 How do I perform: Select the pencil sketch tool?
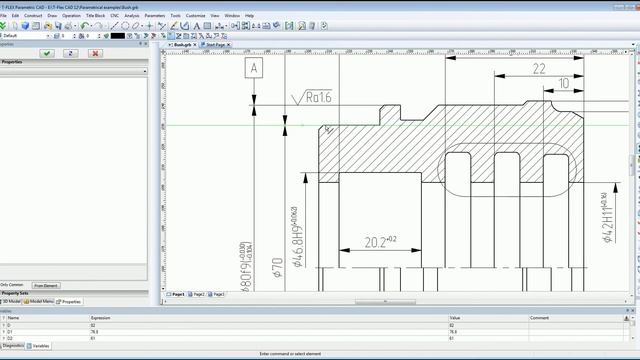(x=173, y=26)
